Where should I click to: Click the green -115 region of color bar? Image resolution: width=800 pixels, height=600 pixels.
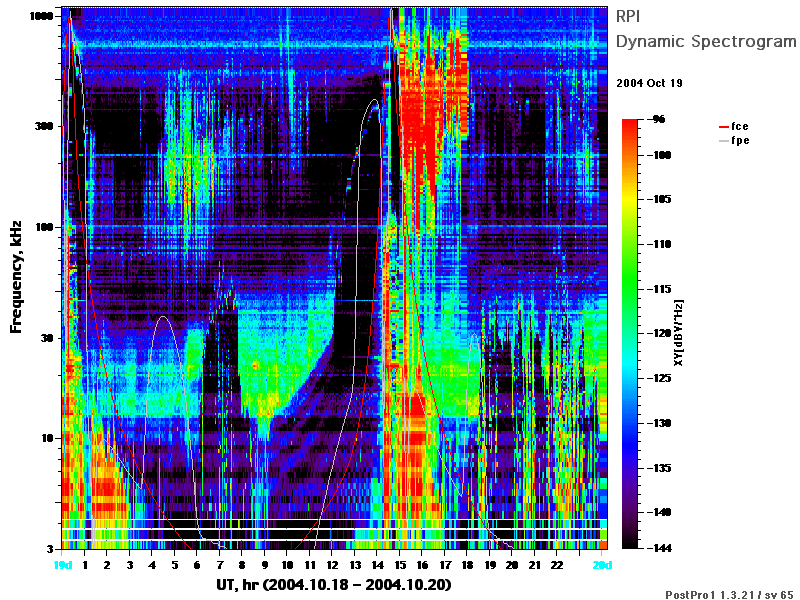tap(630, 289)
